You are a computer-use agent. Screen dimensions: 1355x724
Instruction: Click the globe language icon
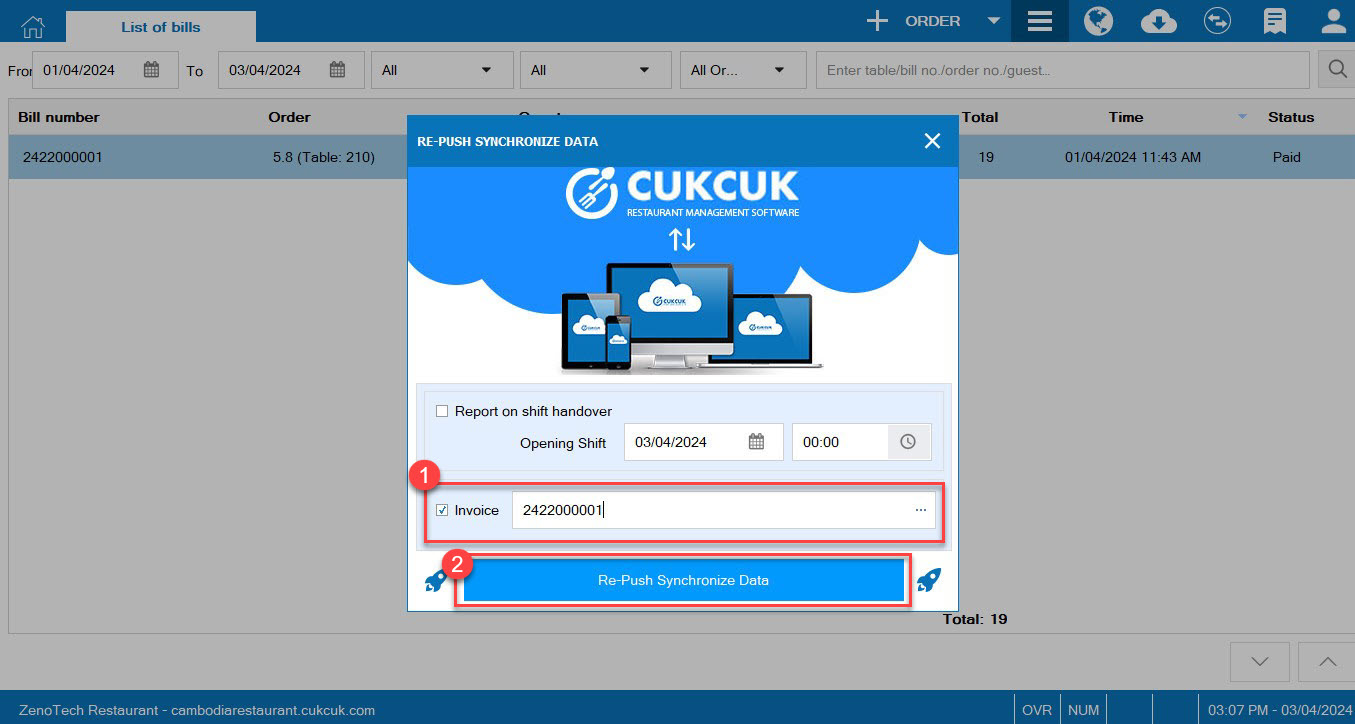tap(1098, 20)
